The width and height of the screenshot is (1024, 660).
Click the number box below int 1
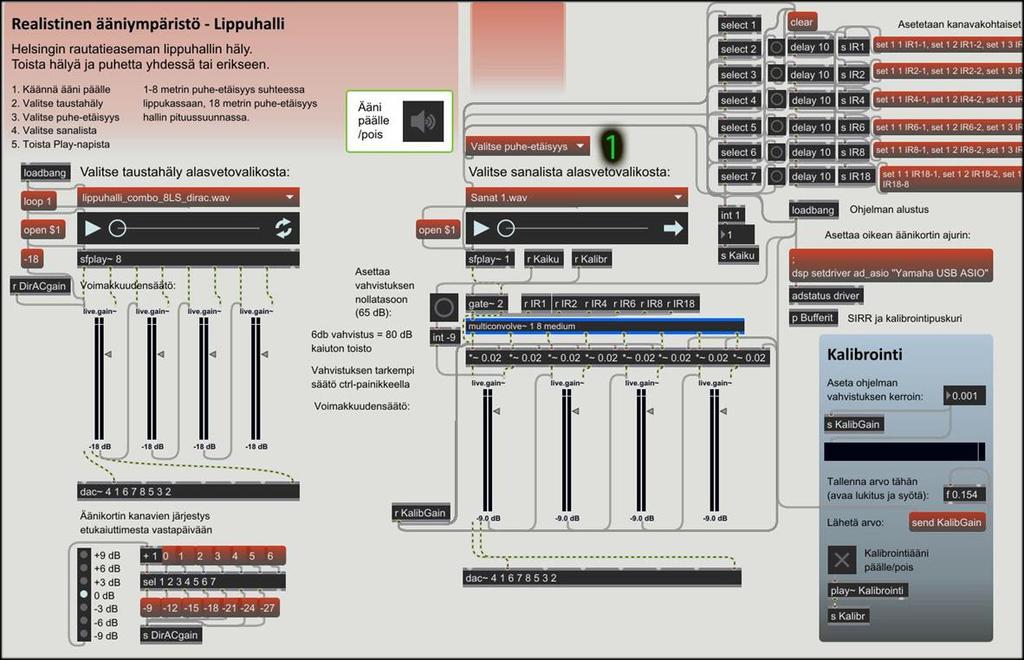(737, 235)
